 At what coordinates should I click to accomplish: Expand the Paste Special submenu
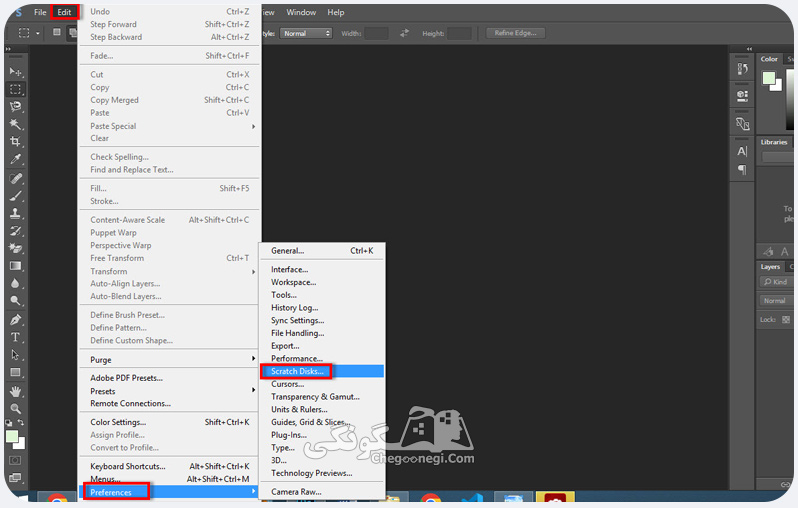pos(169,126)
